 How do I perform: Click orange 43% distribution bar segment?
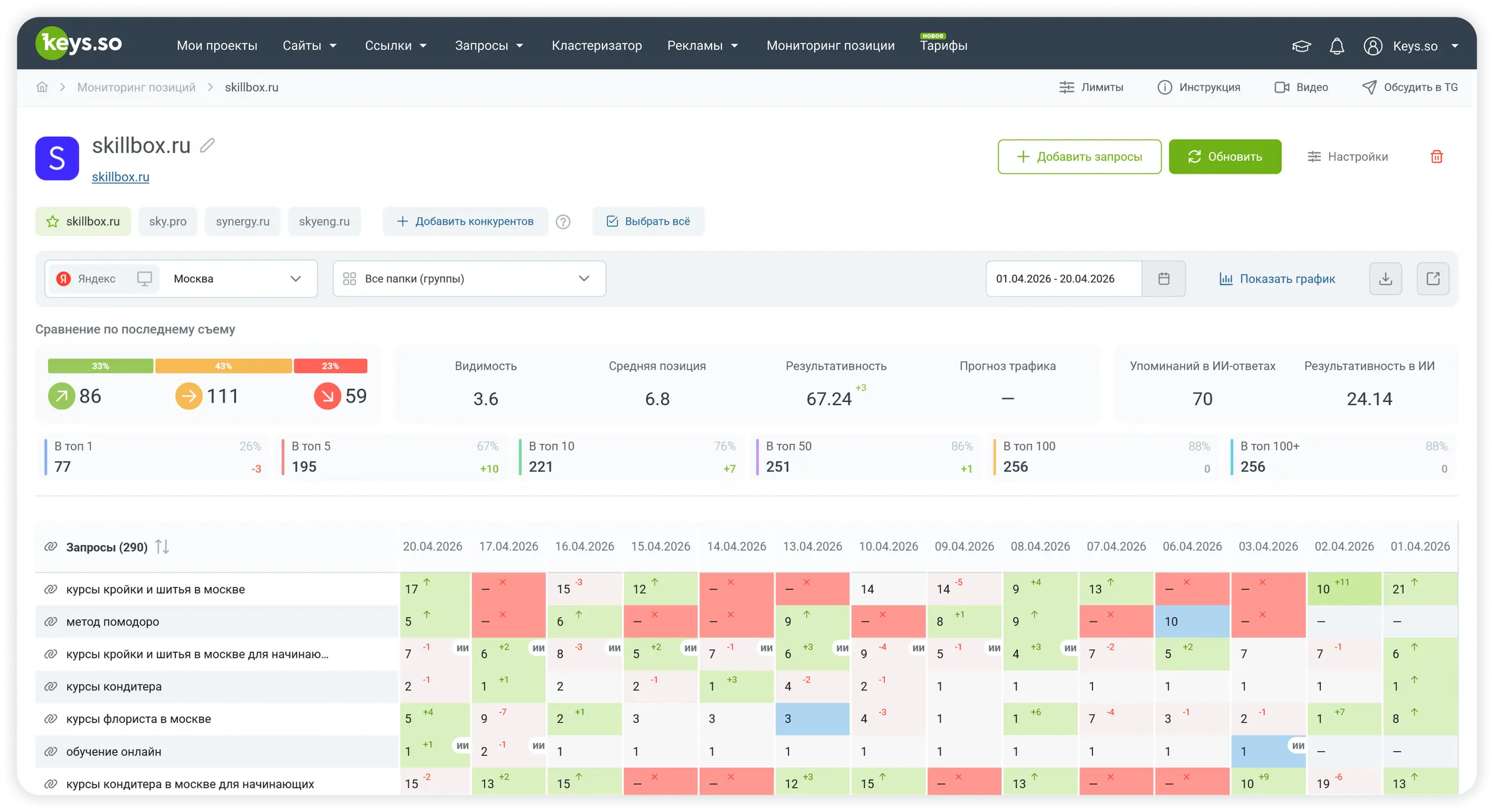[223, 366]
